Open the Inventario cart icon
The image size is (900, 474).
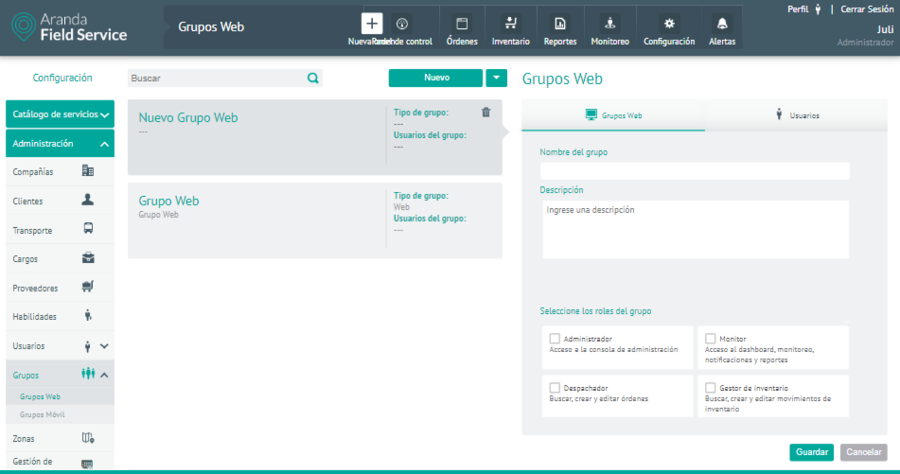510,23
